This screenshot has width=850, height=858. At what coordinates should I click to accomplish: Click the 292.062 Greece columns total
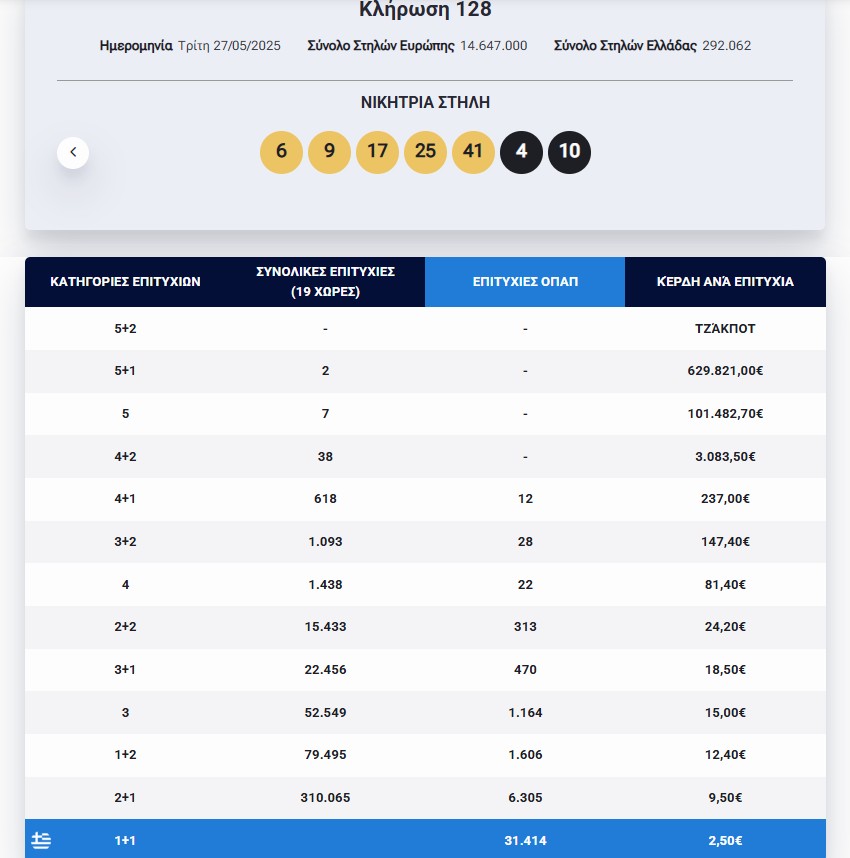coord(726,46)
